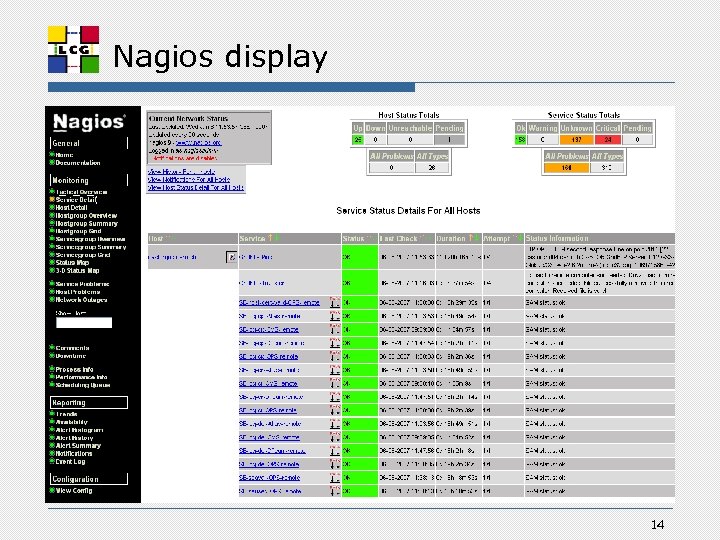Screen dimensions: 720x540
Task: Follow the www.nagios.org link
Action: point(198,143)
